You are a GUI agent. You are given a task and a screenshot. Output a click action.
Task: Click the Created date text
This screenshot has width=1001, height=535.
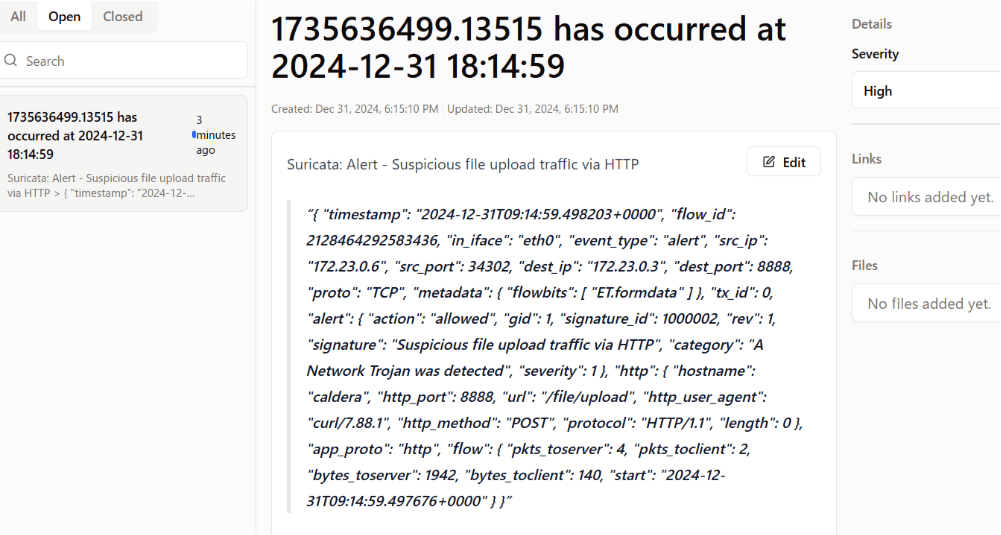pyautogui.click(x=355, y=109)
